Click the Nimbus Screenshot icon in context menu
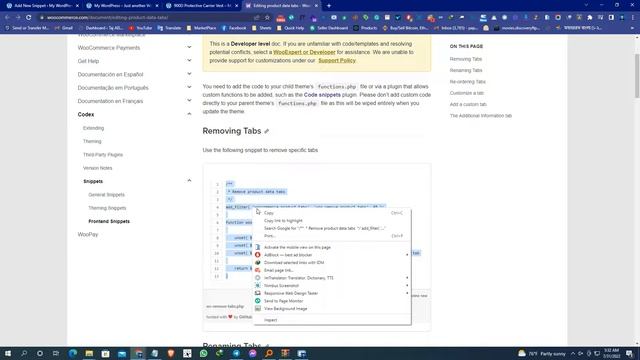 click(258, 285)
